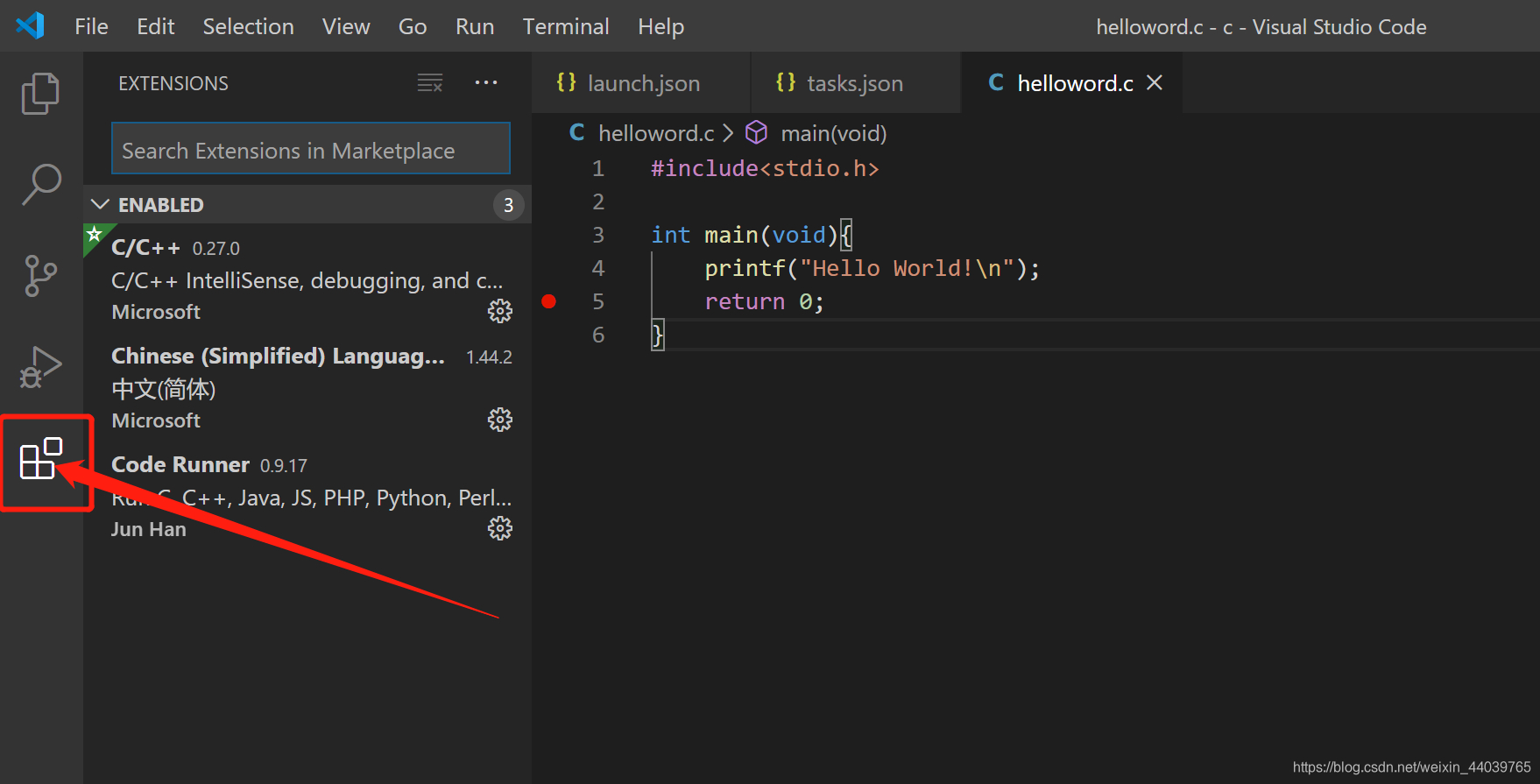Click line number 1 in the gutter
Image resolution: width=1540 pixels, height=784 pixels.
(598, 168)
